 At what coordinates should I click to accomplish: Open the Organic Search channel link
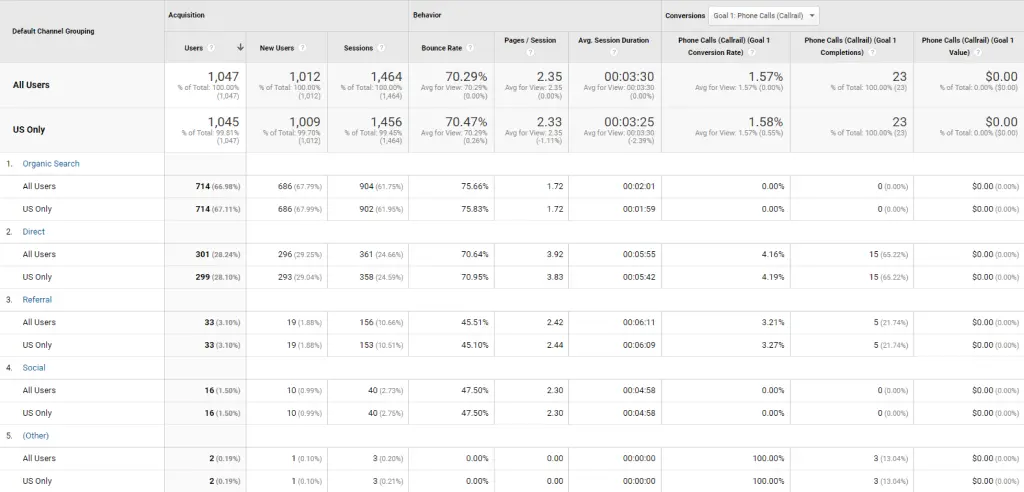coord(51,163)
